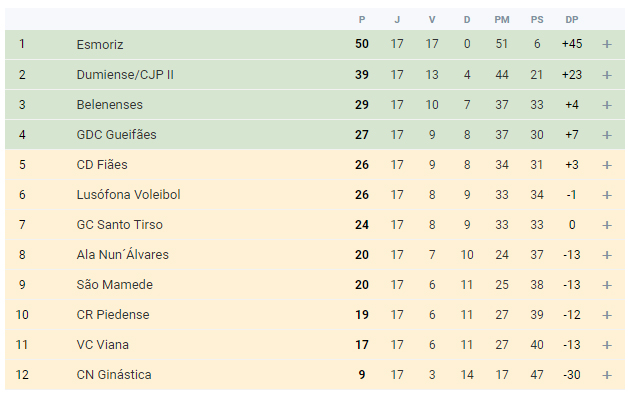The height and width of the screenshot is (397, 628).
Task: Open the plus icon beside Belenenses
Action: click(x=607, y=105)
